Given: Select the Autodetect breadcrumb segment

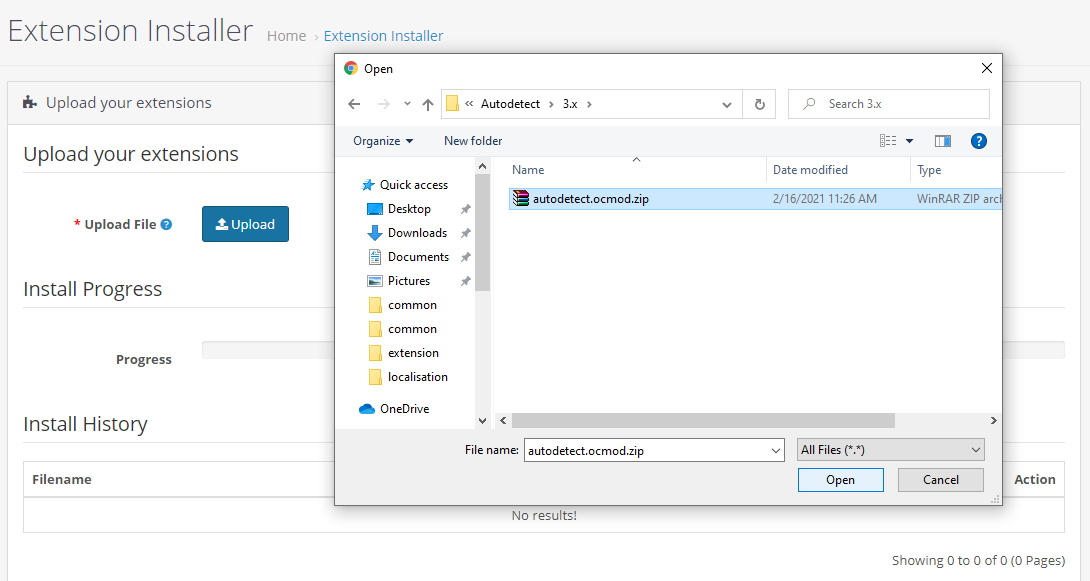Looking at the screenshot, I should click(510, 104).
